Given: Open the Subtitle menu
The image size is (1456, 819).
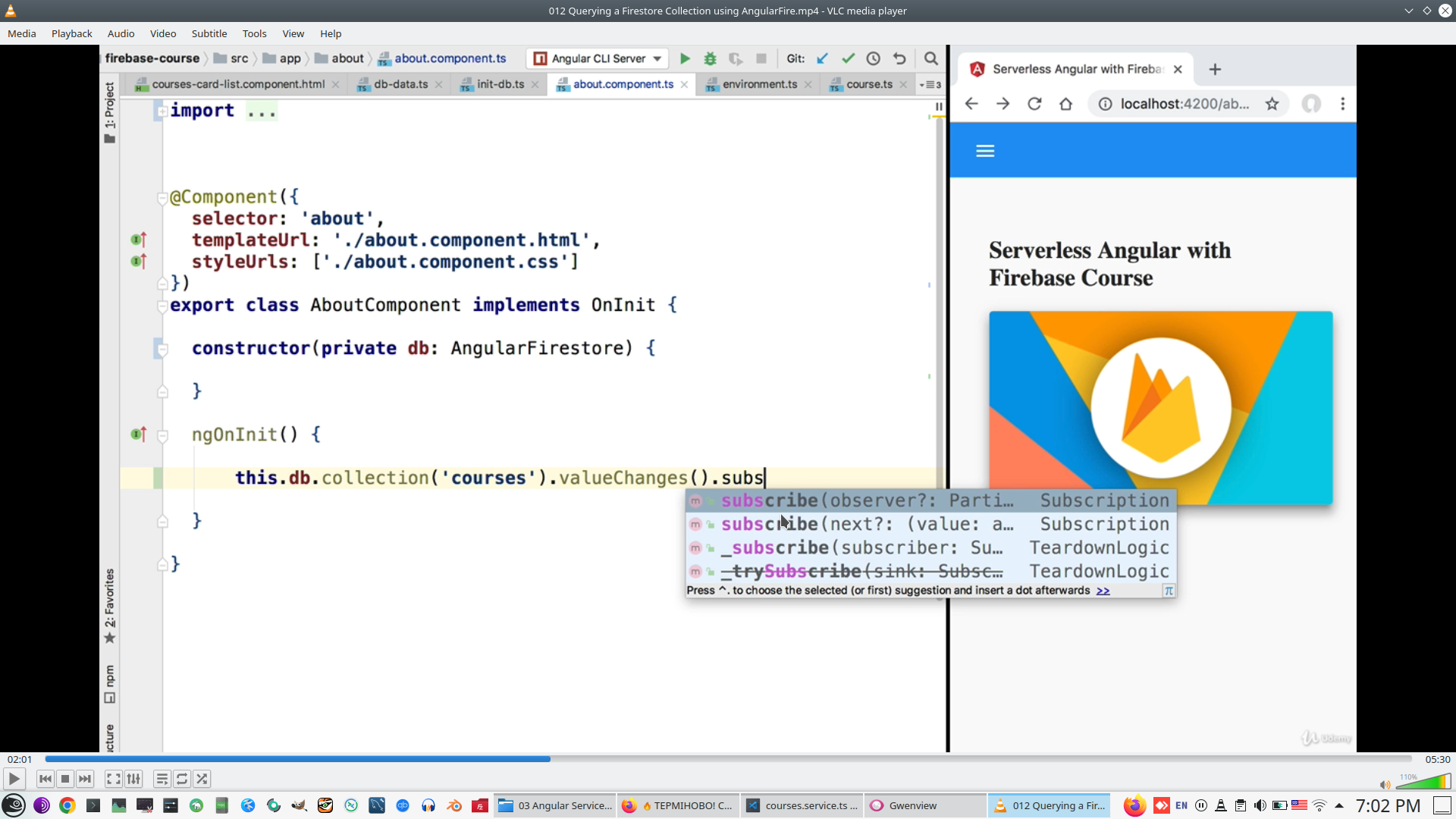Looking at the screenshot, I should (209, 33).
